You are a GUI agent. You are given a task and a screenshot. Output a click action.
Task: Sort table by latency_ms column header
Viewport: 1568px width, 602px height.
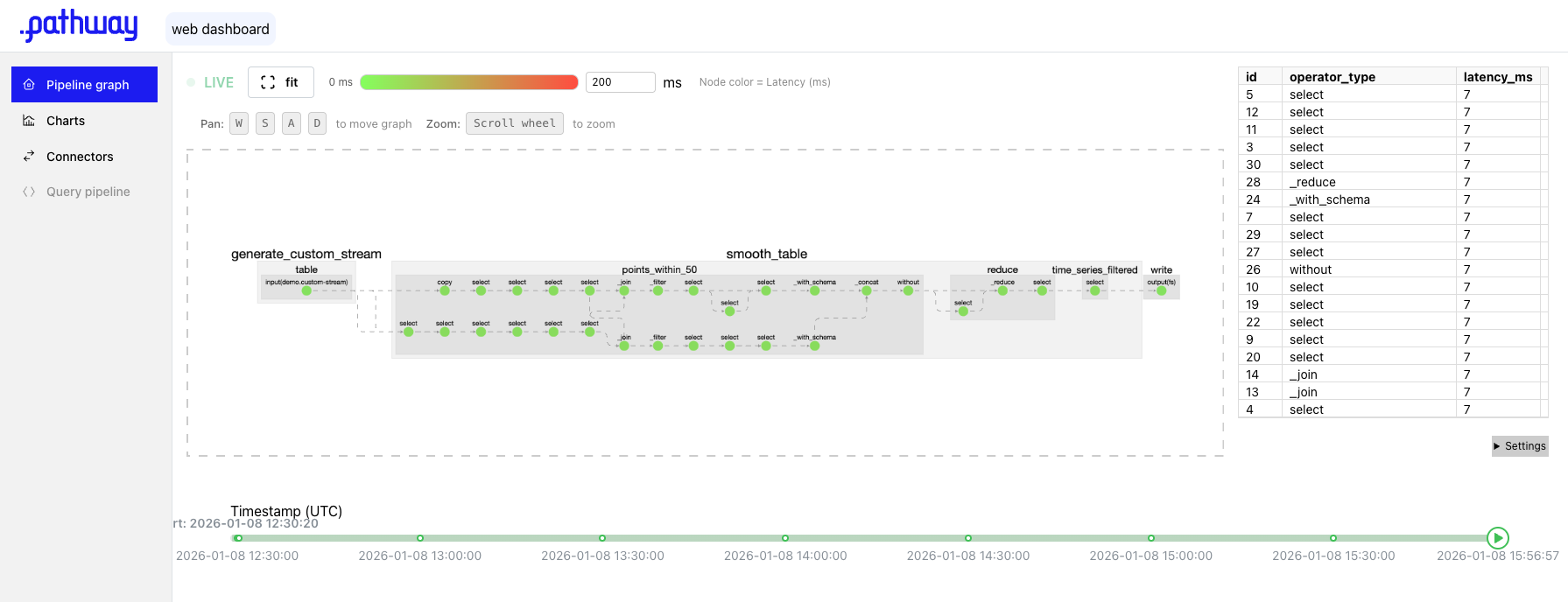1497,77
